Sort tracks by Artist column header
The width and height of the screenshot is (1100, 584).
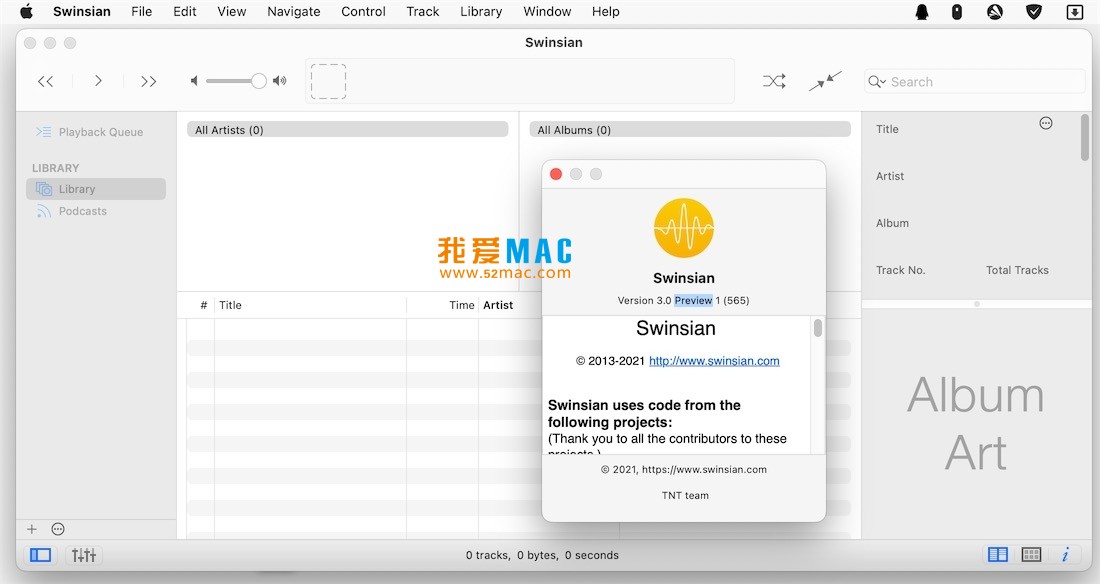click(x=498, y=305)
